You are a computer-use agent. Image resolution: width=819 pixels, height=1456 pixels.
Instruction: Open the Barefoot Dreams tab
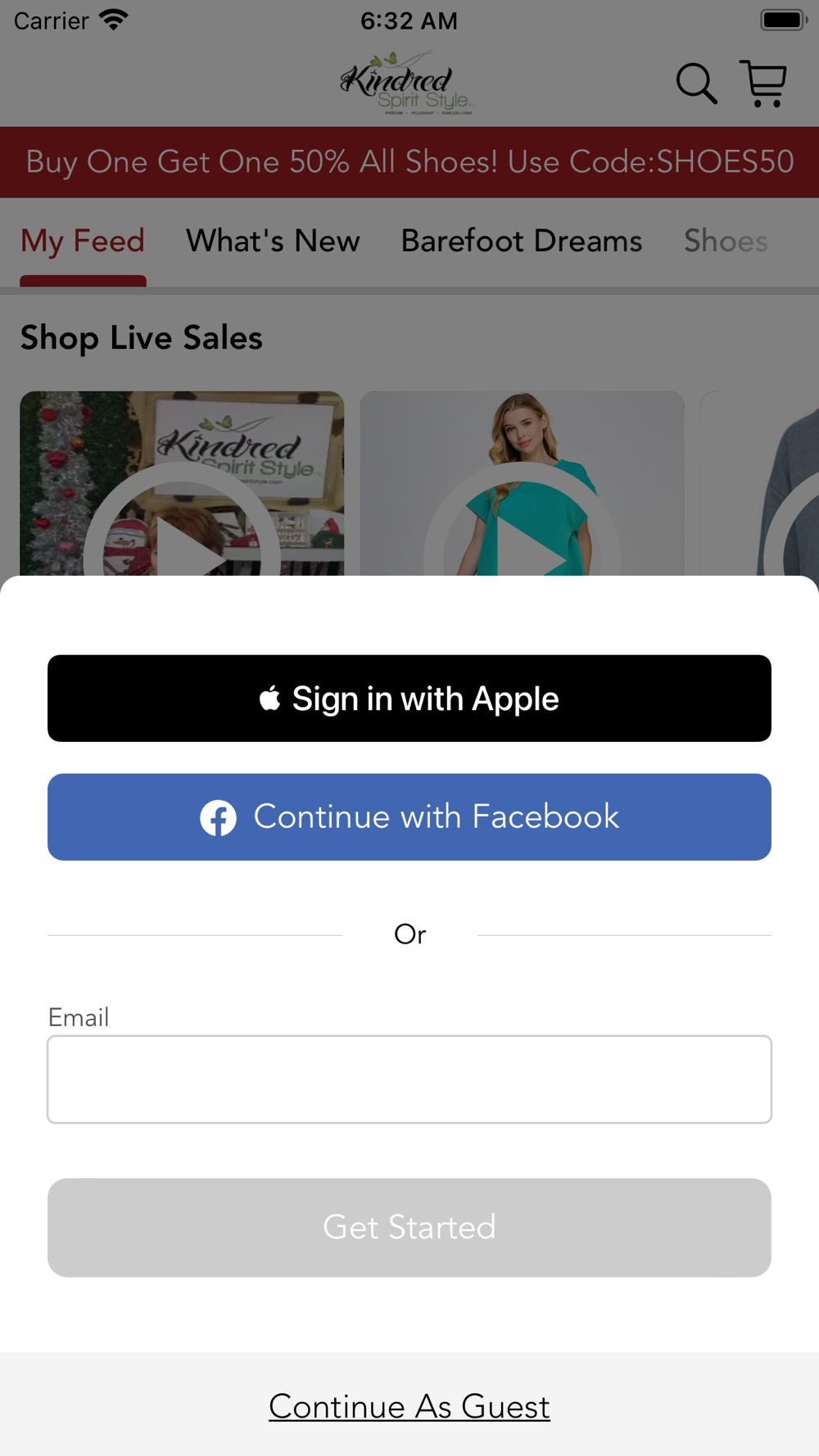(x=522, y=241)
